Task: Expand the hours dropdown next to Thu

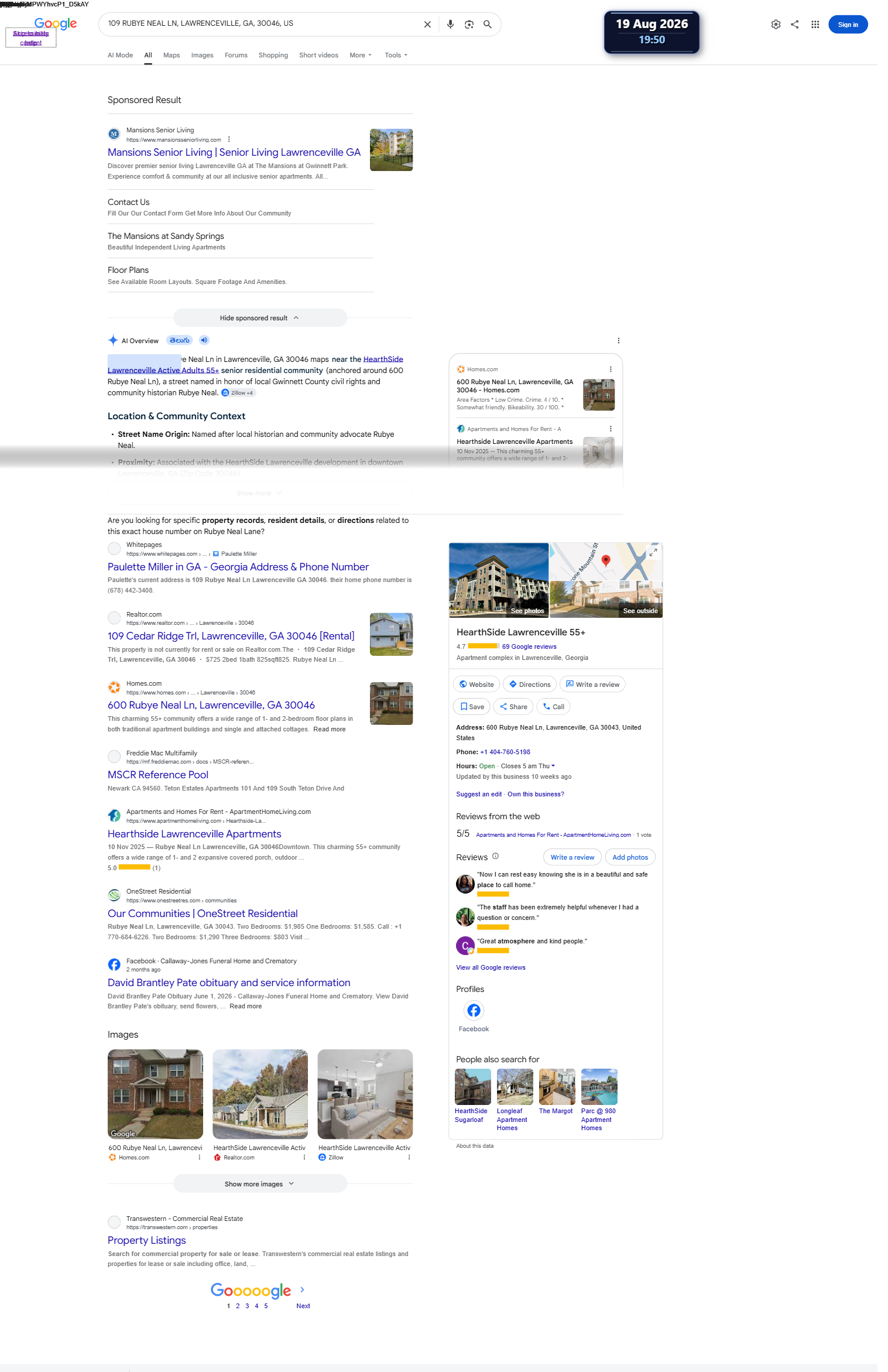Action: pos(553,766)
